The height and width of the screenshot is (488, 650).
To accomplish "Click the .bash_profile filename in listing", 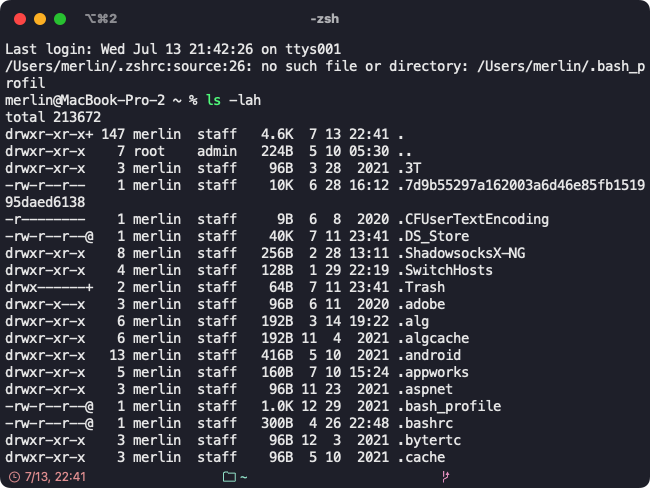I will tap(450, 406).
